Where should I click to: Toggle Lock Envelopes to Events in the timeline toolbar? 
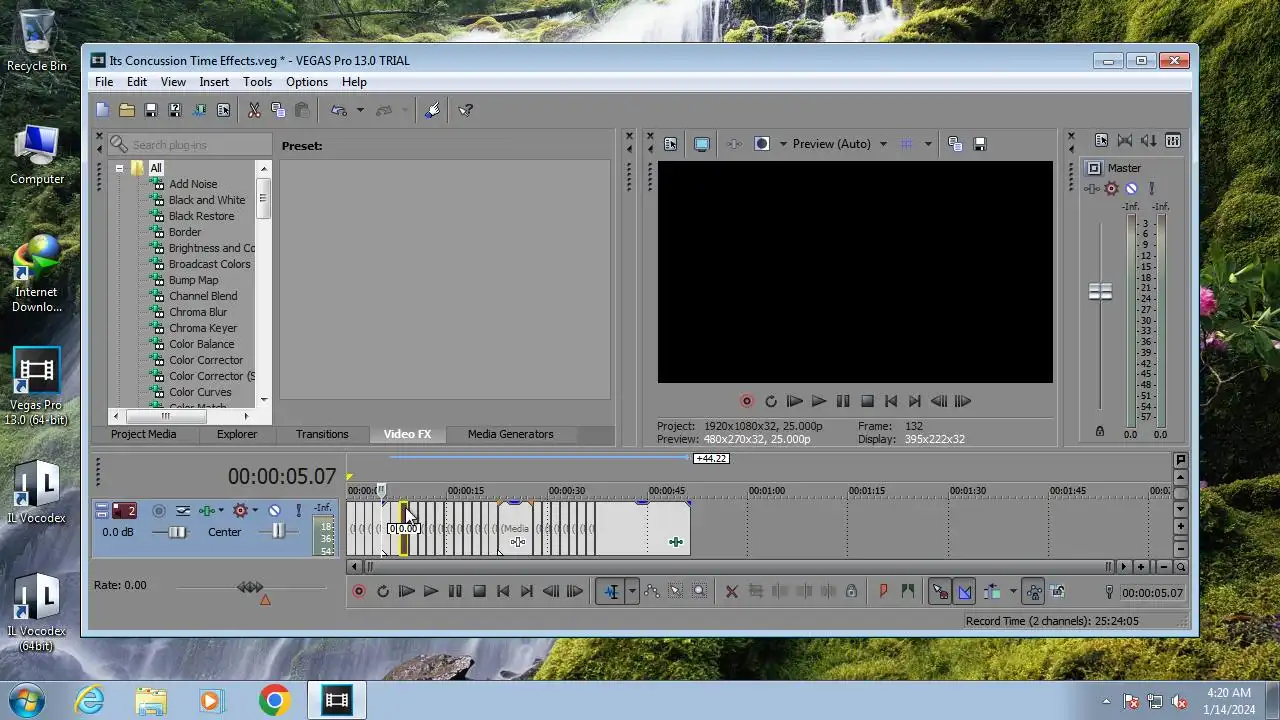pyautogui.click(x=1033, y=592)
